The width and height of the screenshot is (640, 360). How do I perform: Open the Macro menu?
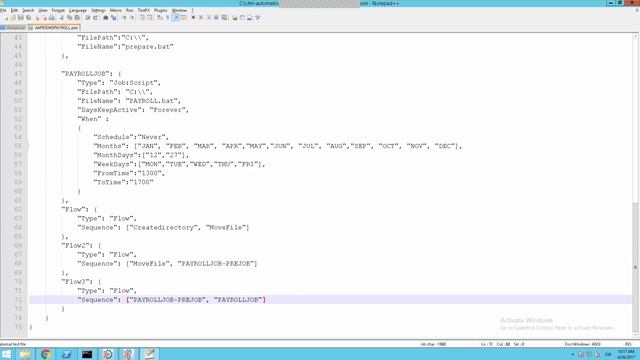click(116, 10)
